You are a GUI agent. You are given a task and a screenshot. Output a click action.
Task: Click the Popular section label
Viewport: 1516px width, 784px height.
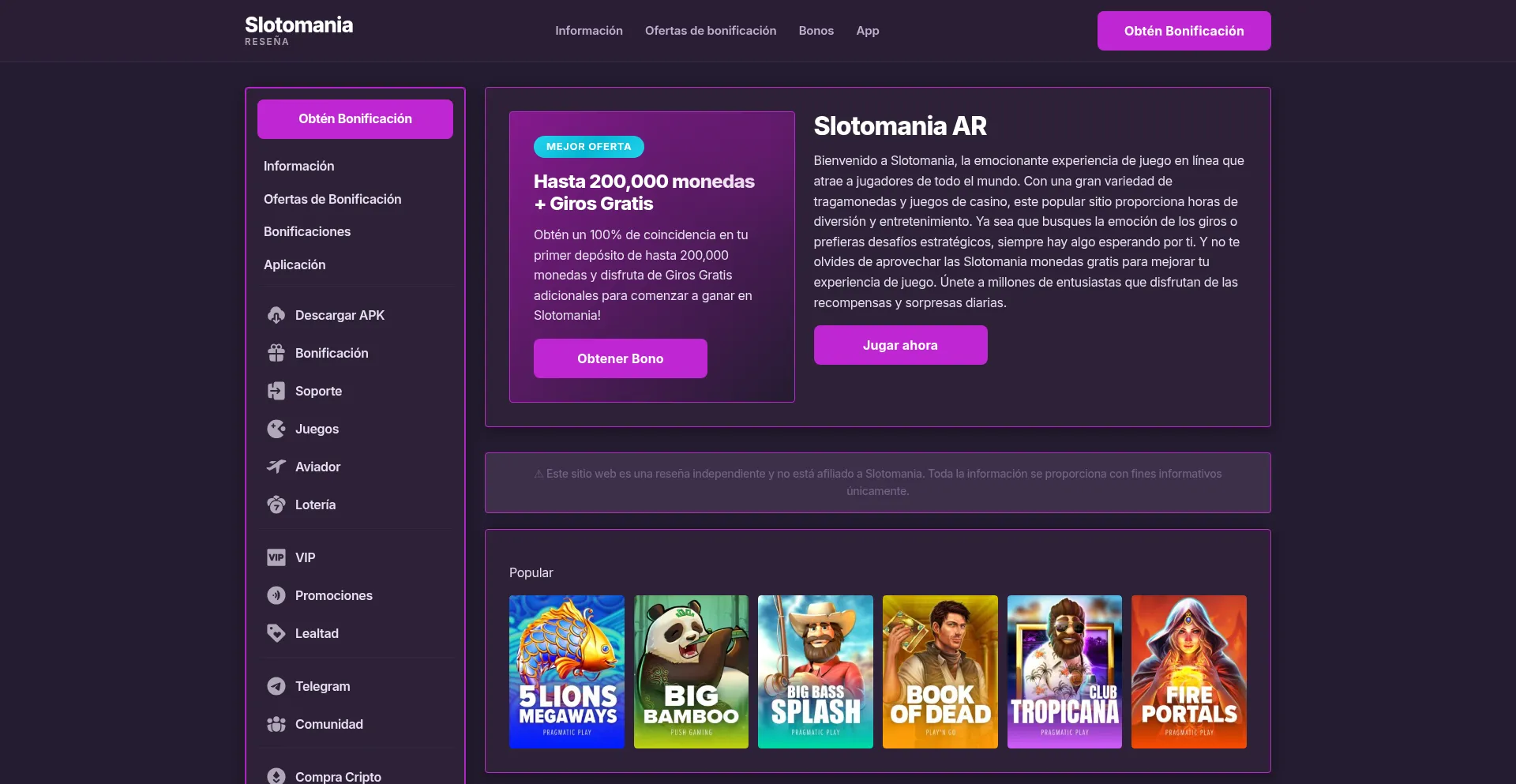pyautogui.click(x=531, y=572)
